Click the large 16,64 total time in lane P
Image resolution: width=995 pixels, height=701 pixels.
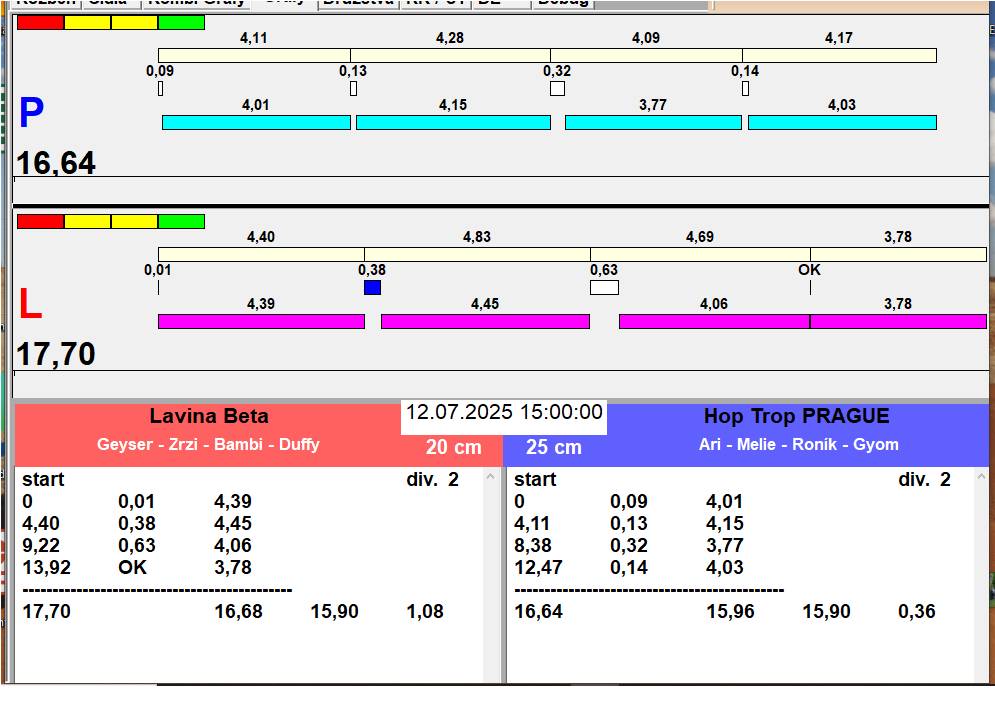pos(56,163)
